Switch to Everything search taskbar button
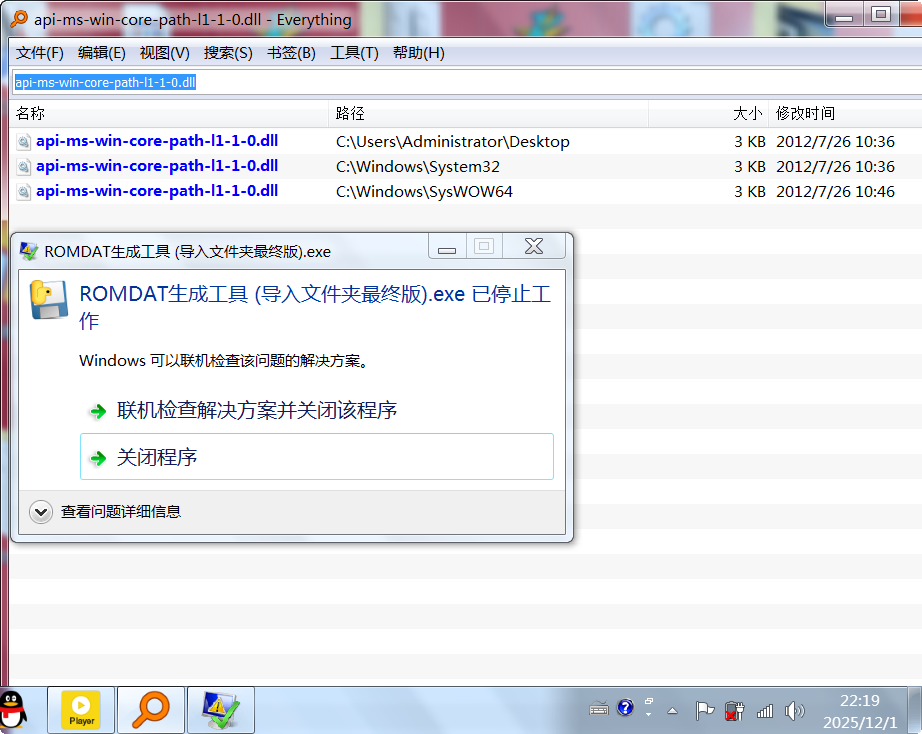 [151, 709]
